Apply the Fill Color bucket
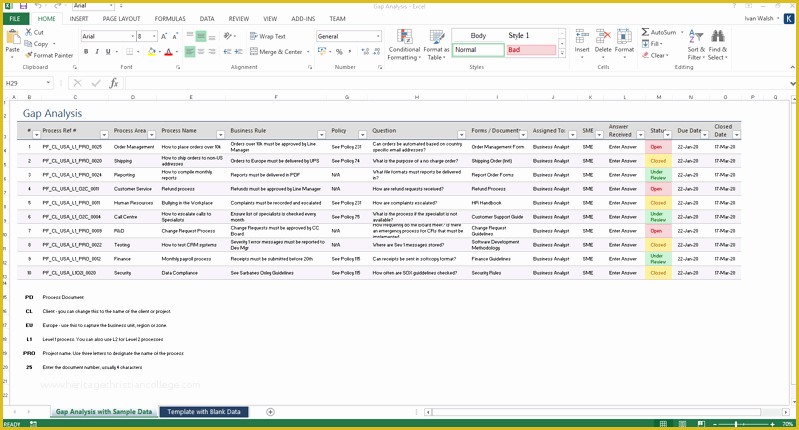 coord(151,52)
